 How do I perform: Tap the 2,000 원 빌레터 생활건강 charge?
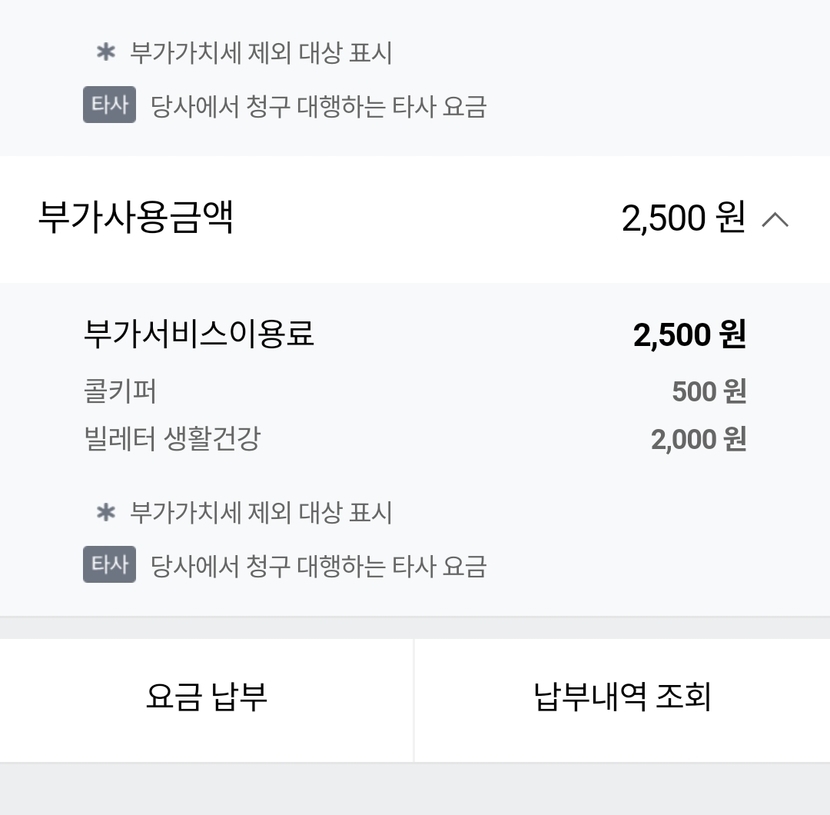[x=698, y=439]
